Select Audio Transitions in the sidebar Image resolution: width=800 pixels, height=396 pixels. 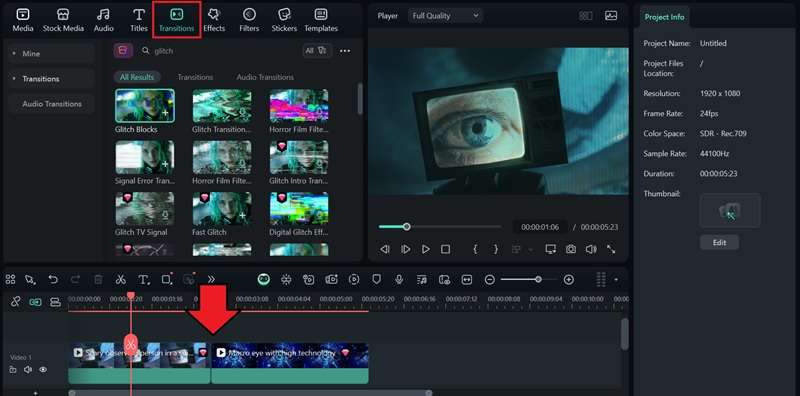coord(51,104)
